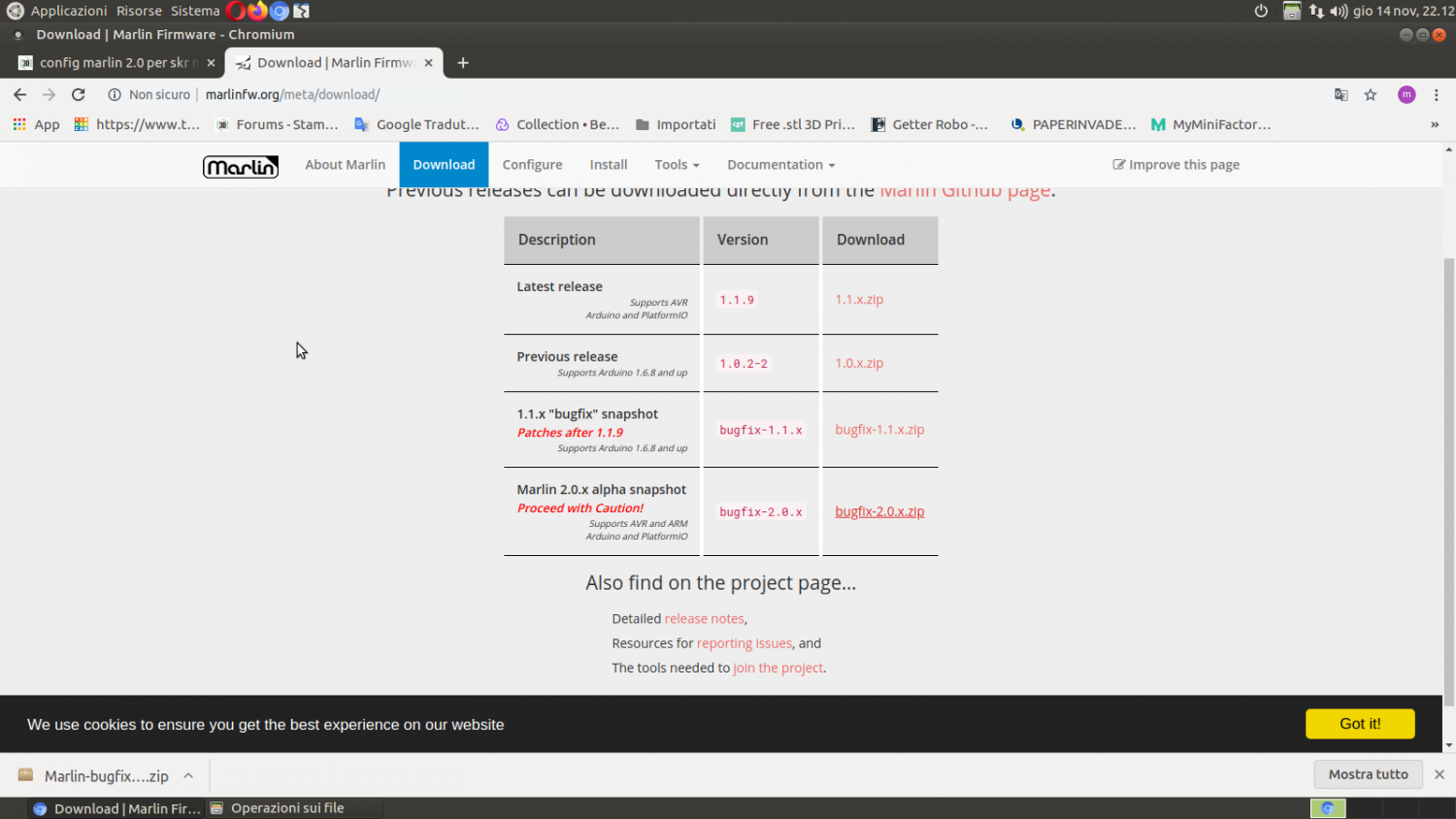
Task: Download bugfix-2.0.x.zip alpha snapshot
Action: pos(879,511)
